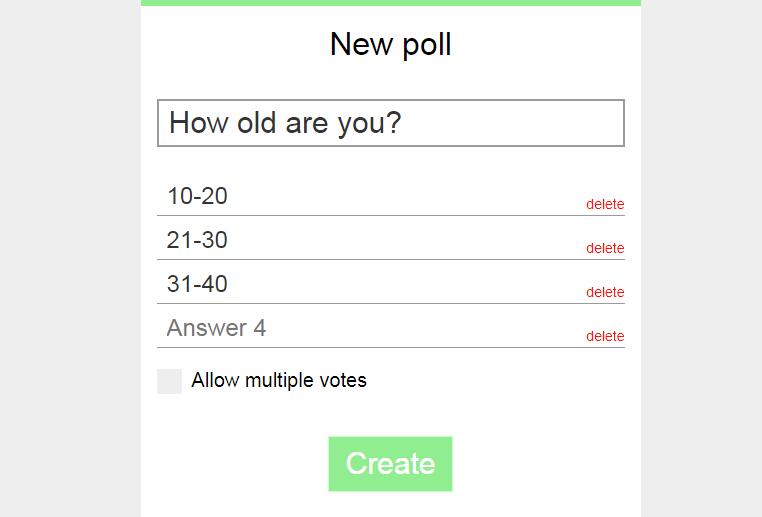Click the red delete link for the fourth answer
The width and height of the screenshot is (762, 517).
[x=605, y=336]
